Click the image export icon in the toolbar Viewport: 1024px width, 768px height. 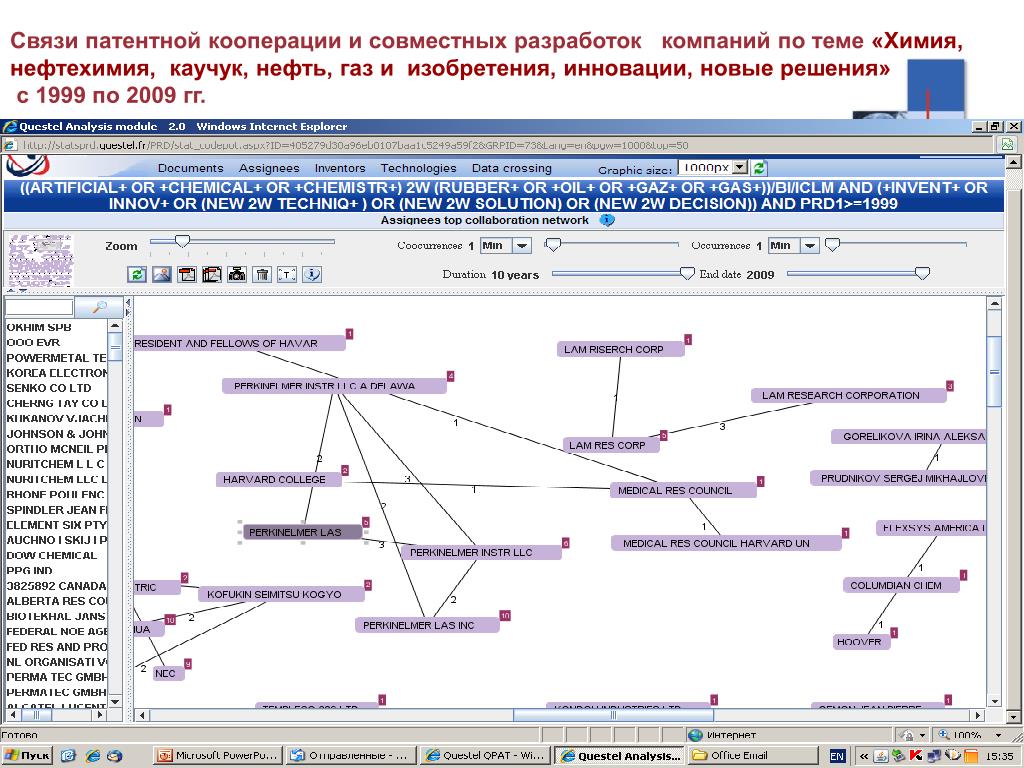coord(162,274)
